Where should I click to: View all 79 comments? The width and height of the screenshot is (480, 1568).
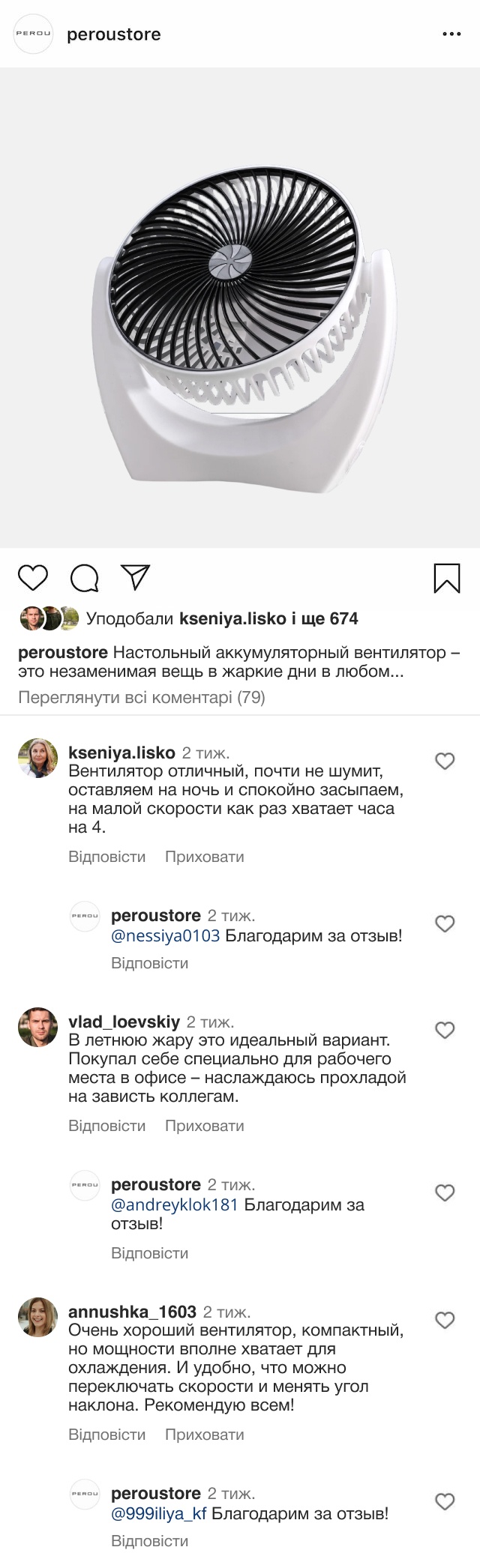[x=142, y=698]
